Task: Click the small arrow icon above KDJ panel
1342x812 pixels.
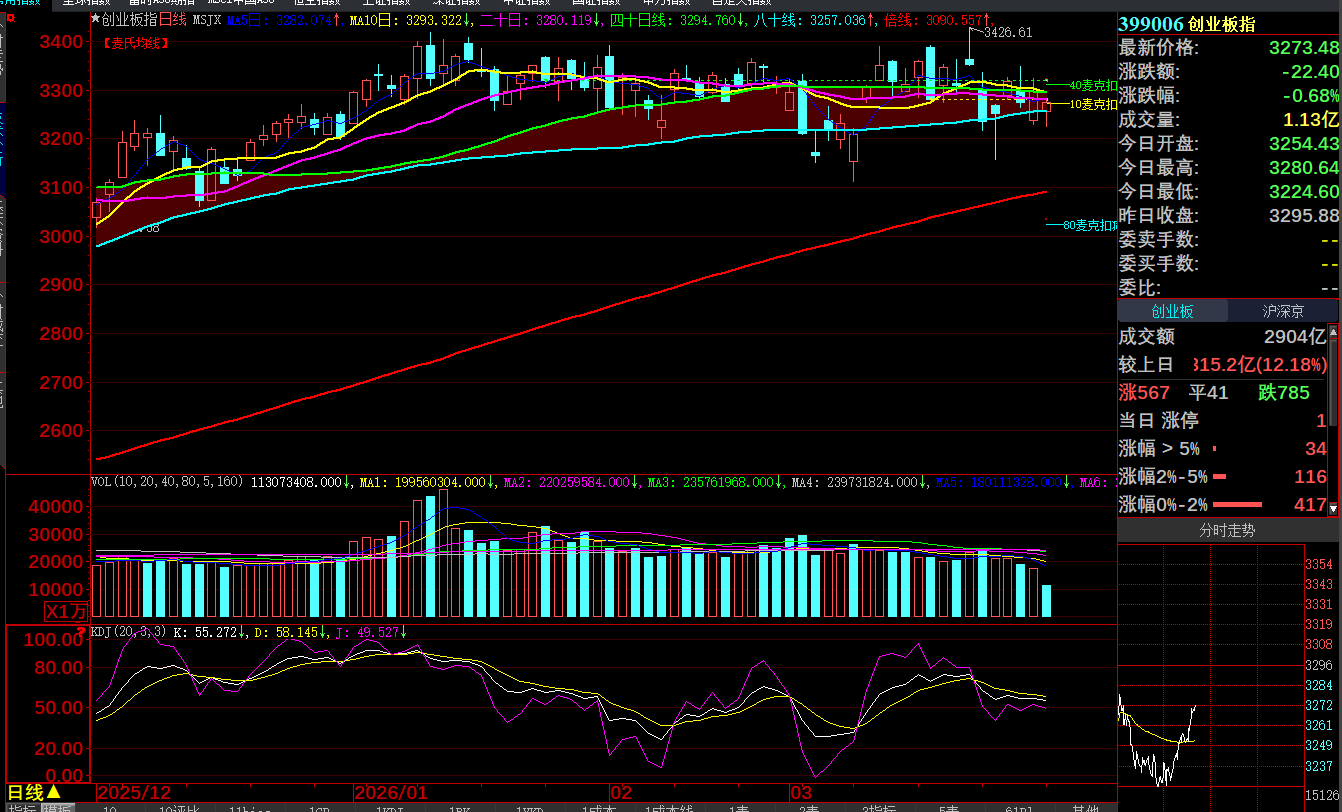Action: [x=82, y=628]
